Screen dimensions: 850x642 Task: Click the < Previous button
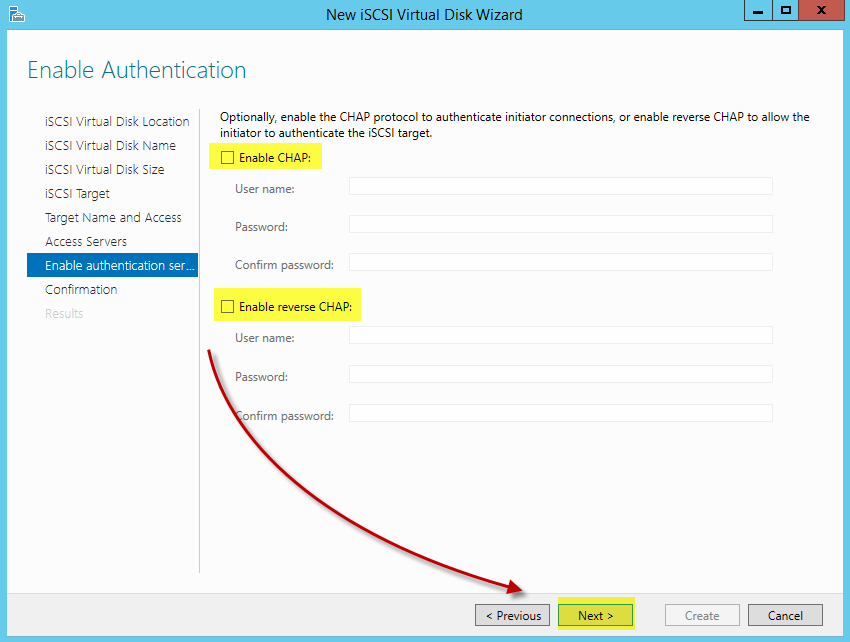point(513,615)
